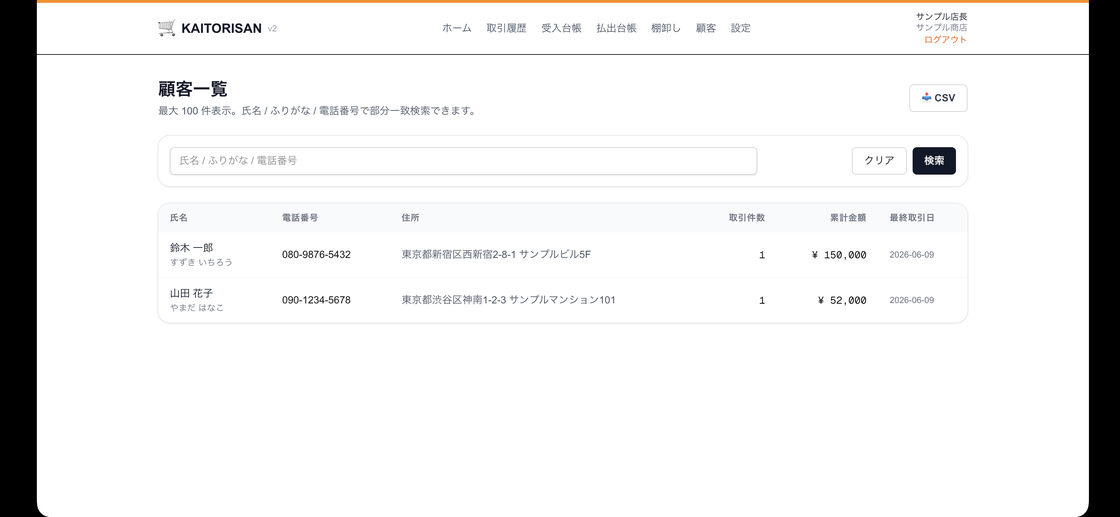Focus the 氏名 / ふりがな / 電話番号 search field
Image resolution: width=1120 pixels, height=517 pixels.
(463, 161)
